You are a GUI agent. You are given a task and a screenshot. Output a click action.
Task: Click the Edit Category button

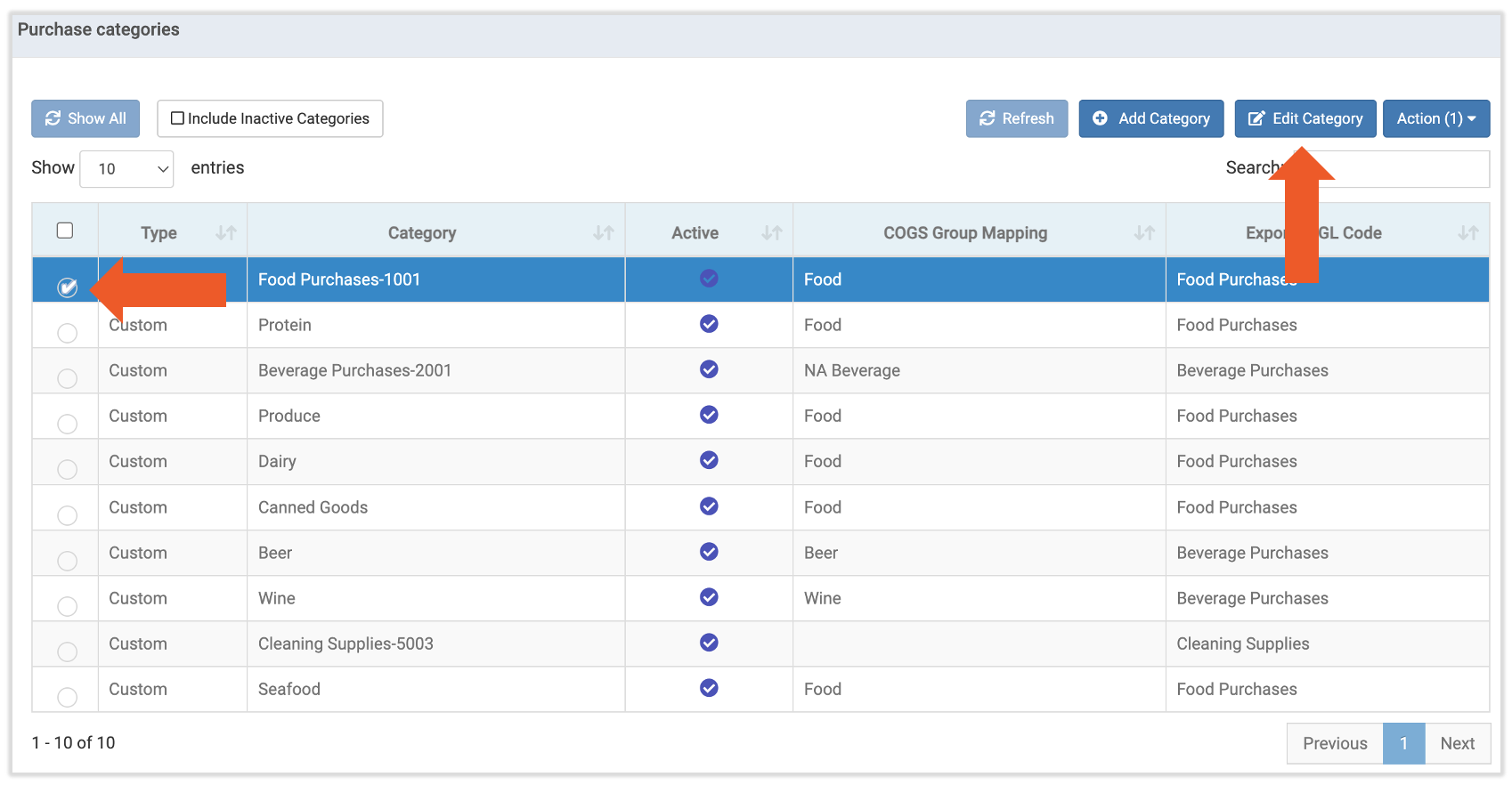(1305, 118)
